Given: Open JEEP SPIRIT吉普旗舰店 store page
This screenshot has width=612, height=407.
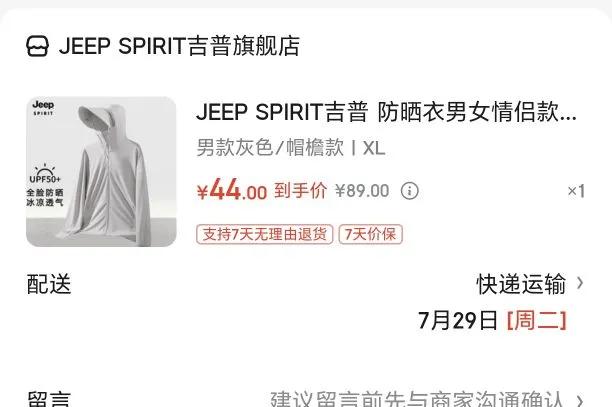Looking at the screenshot, I should tap(179, 46).
